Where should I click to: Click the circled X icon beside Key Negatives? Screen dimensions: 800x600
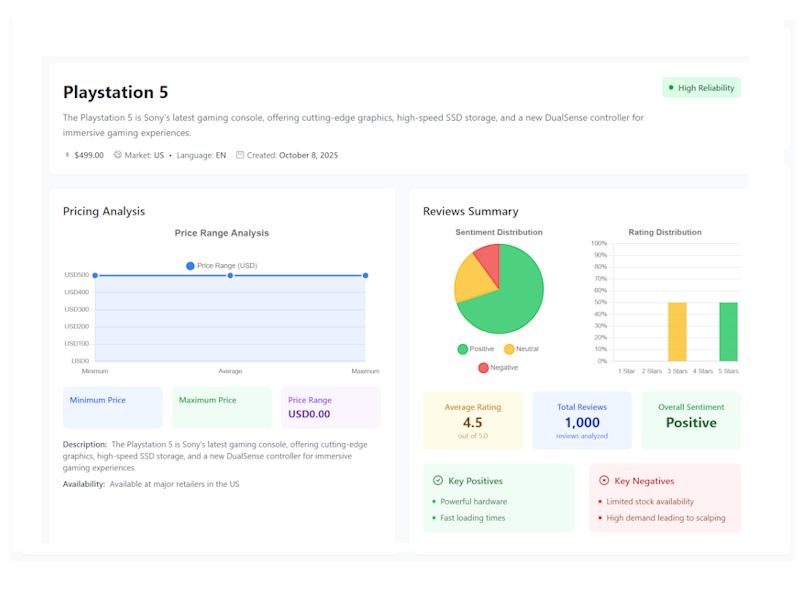coord(603,481)
